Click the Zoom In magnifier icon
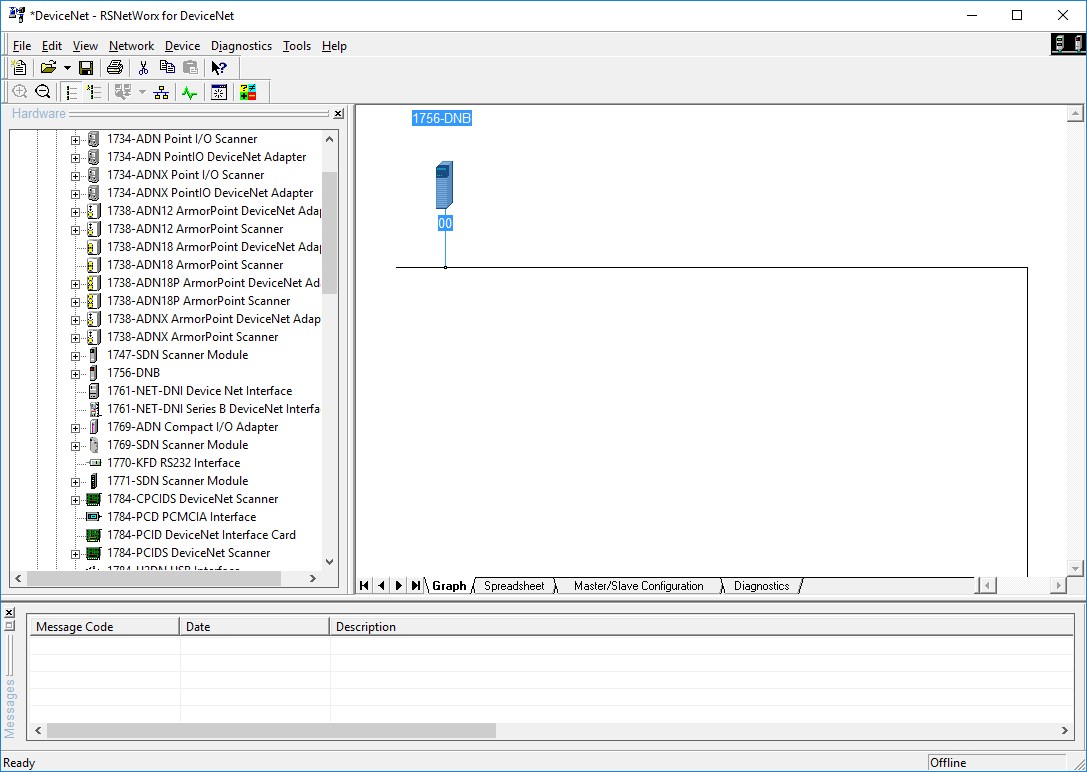Screen dimensions: 1087x772 [x=19, y=91]
